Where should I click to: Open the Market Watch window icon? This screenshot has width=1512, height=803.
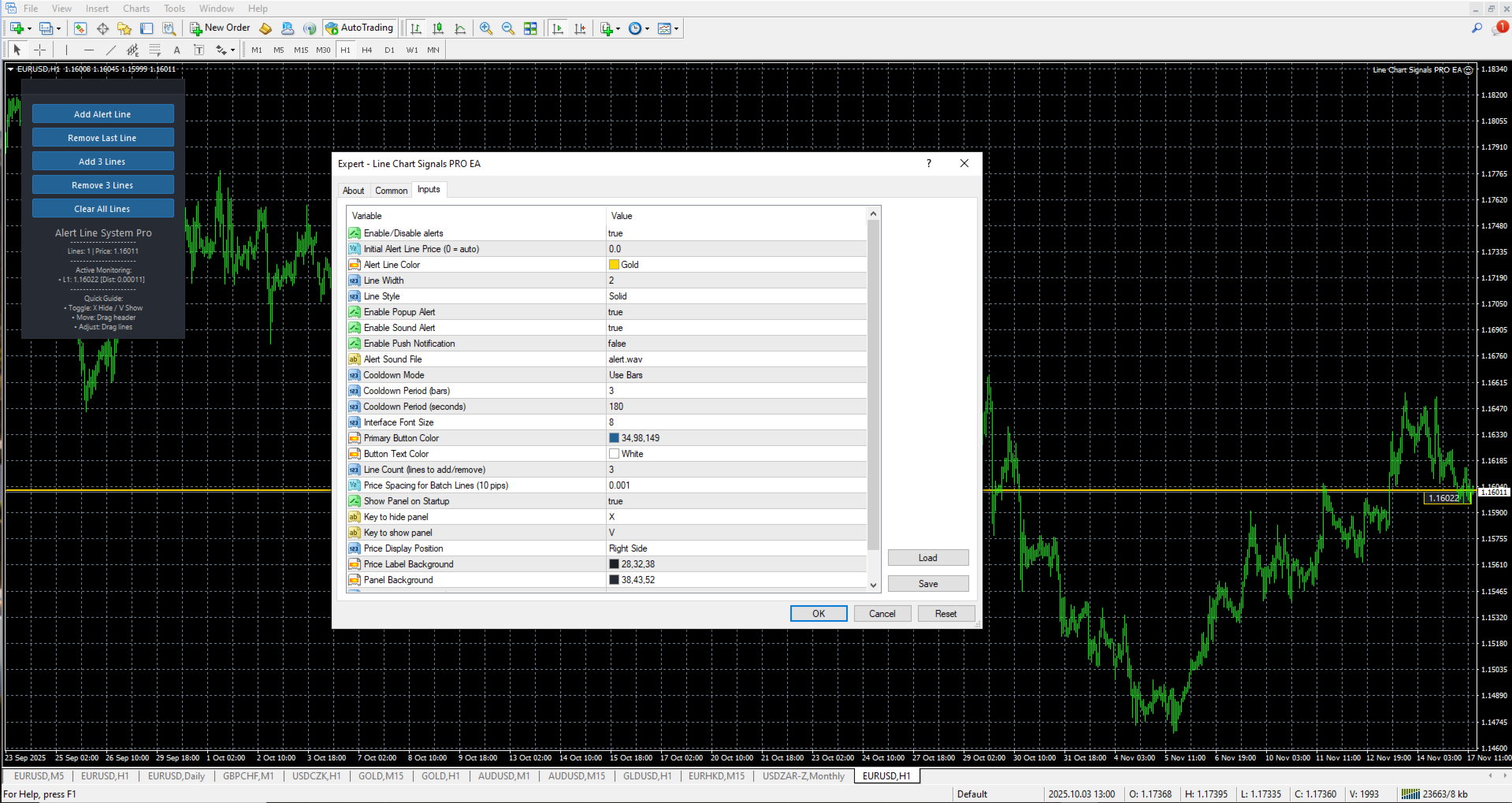point(80,28)
